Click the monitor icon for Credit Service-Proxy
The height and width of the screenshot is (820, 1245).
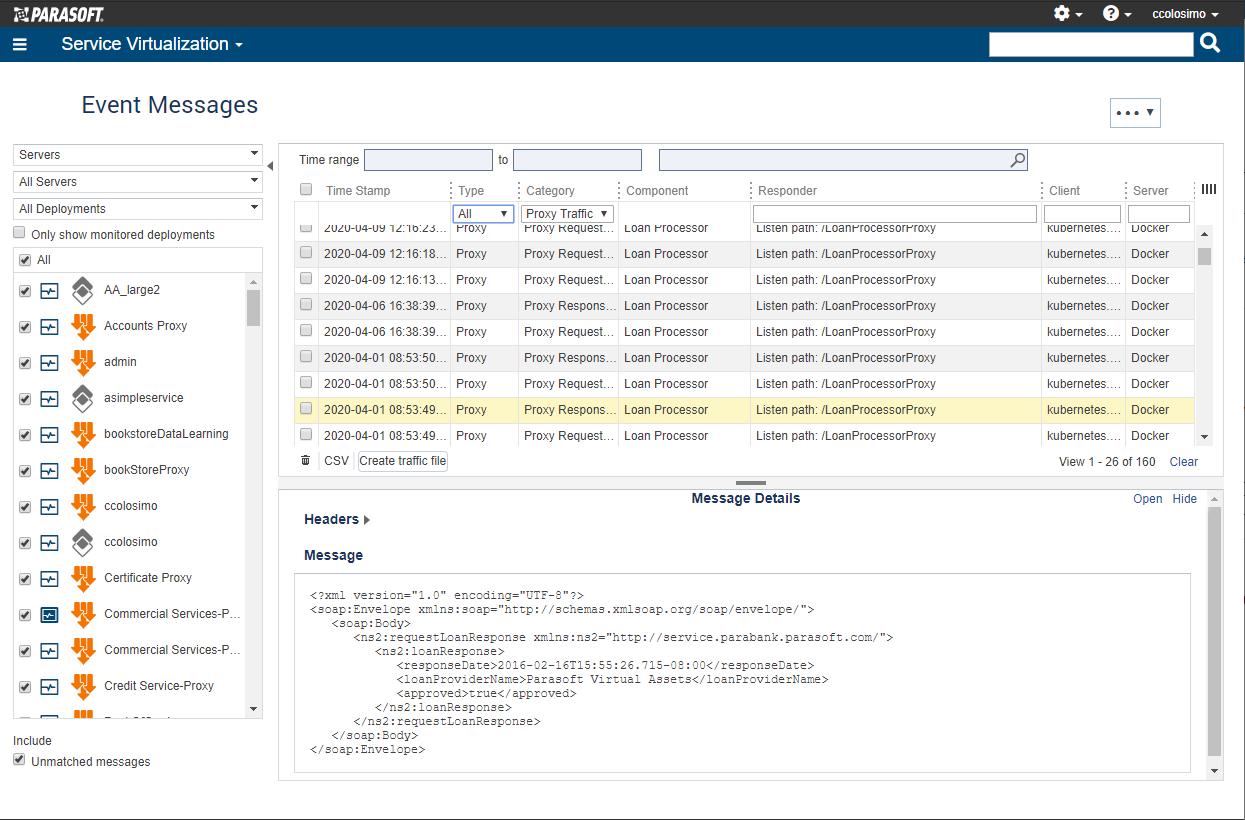pos(49,687)
